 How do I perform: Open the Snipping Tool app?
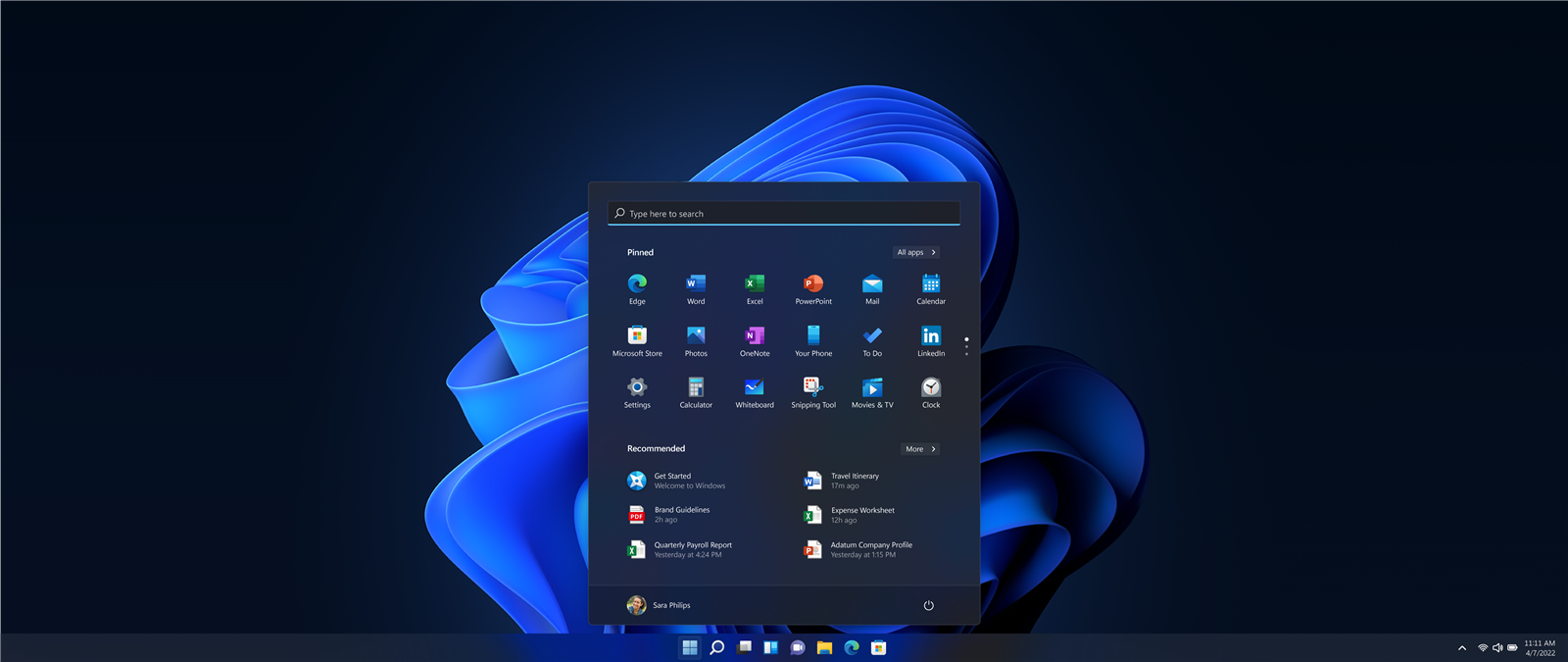[813, 388]
